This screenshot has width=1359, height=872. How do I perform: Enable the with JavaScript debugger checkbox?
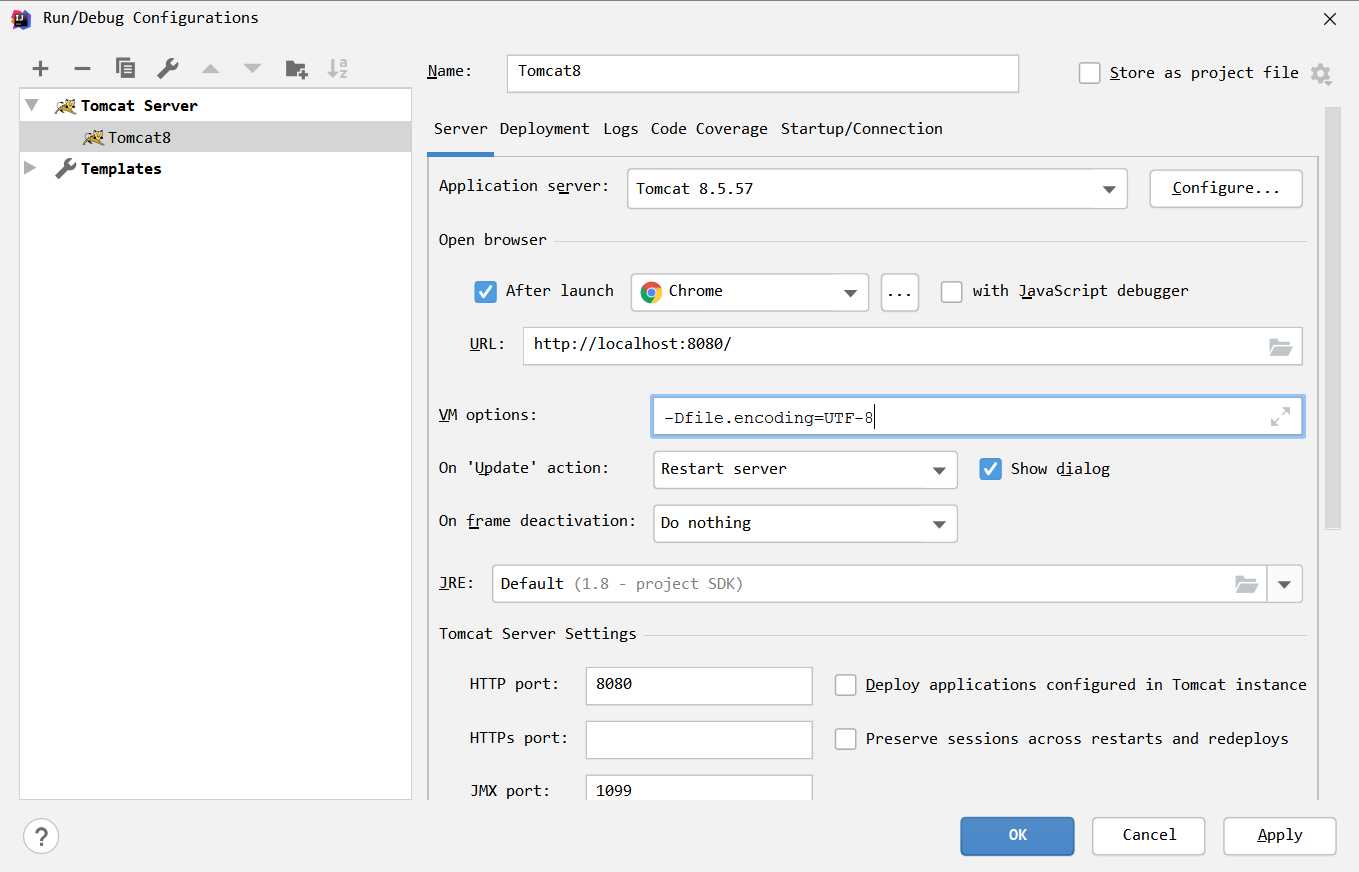click(952, 291)
